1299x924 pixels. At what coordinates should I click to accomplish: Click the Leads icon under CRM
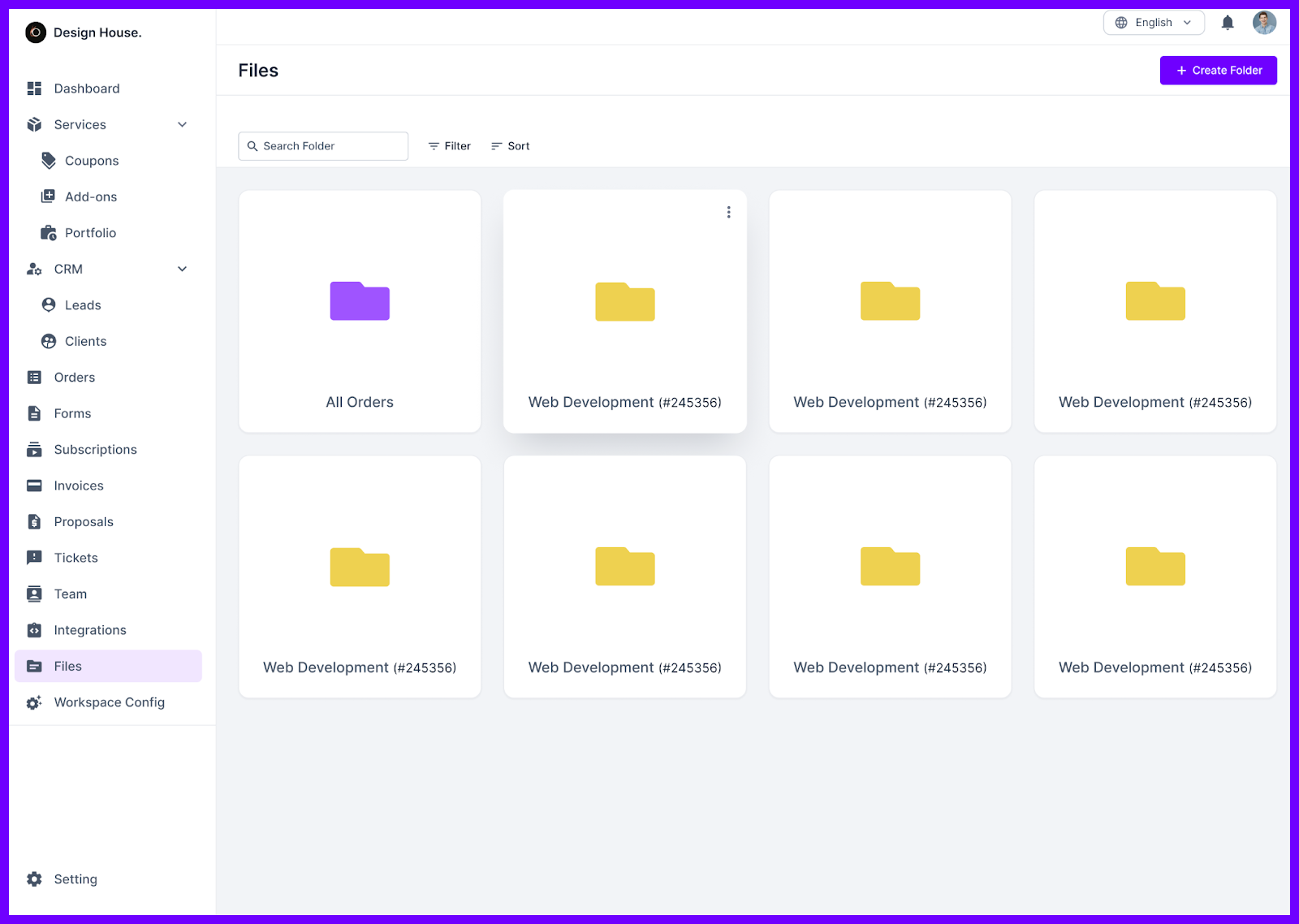[49, 304]
